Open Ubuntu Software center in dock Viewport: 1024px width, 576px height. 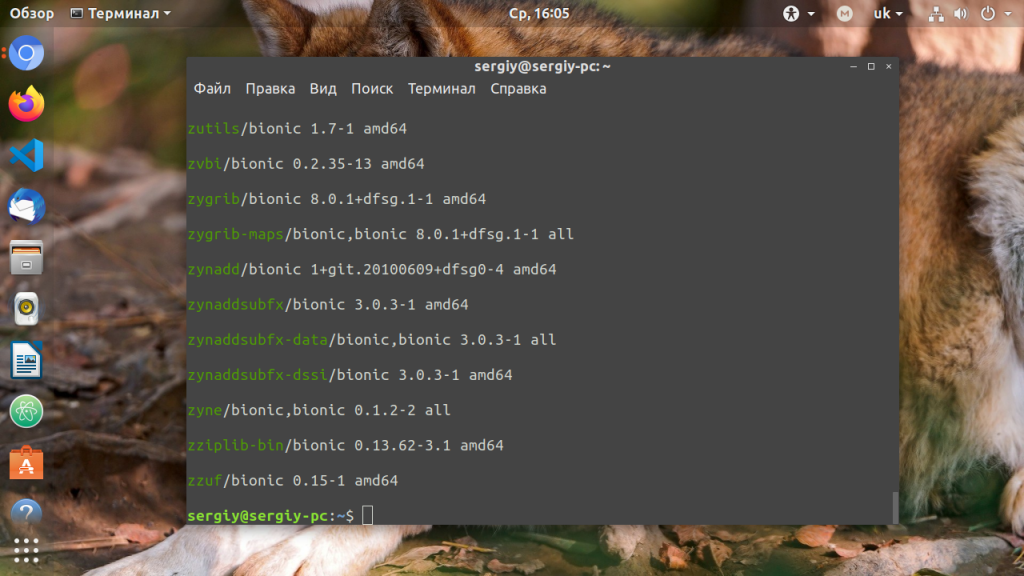27,463
